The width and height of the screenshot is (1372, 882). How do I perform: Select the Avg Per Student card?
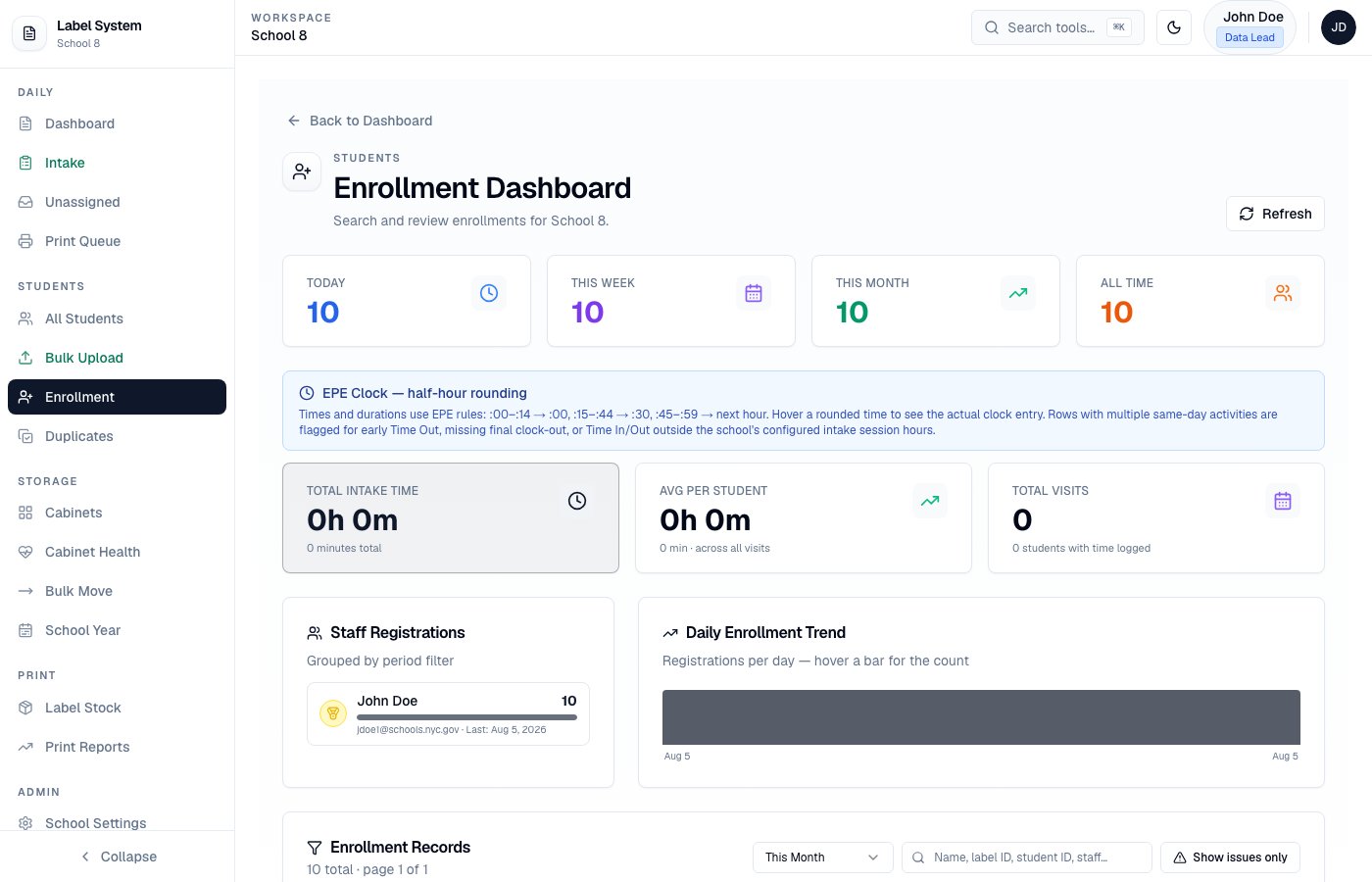point(804,517)
